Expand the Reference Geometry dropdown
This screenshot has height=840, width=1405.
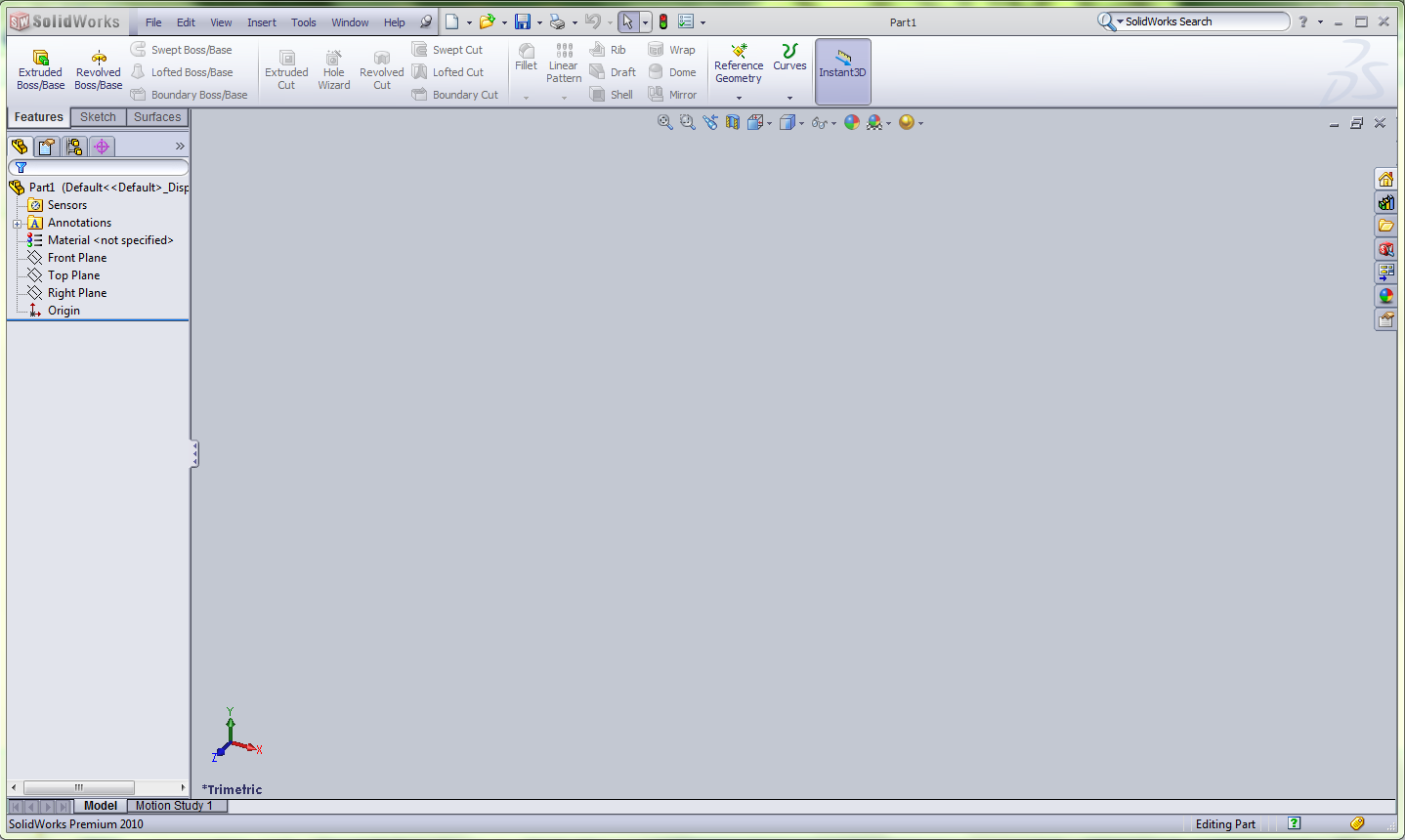pyautogui.click(x=739, y=98)
